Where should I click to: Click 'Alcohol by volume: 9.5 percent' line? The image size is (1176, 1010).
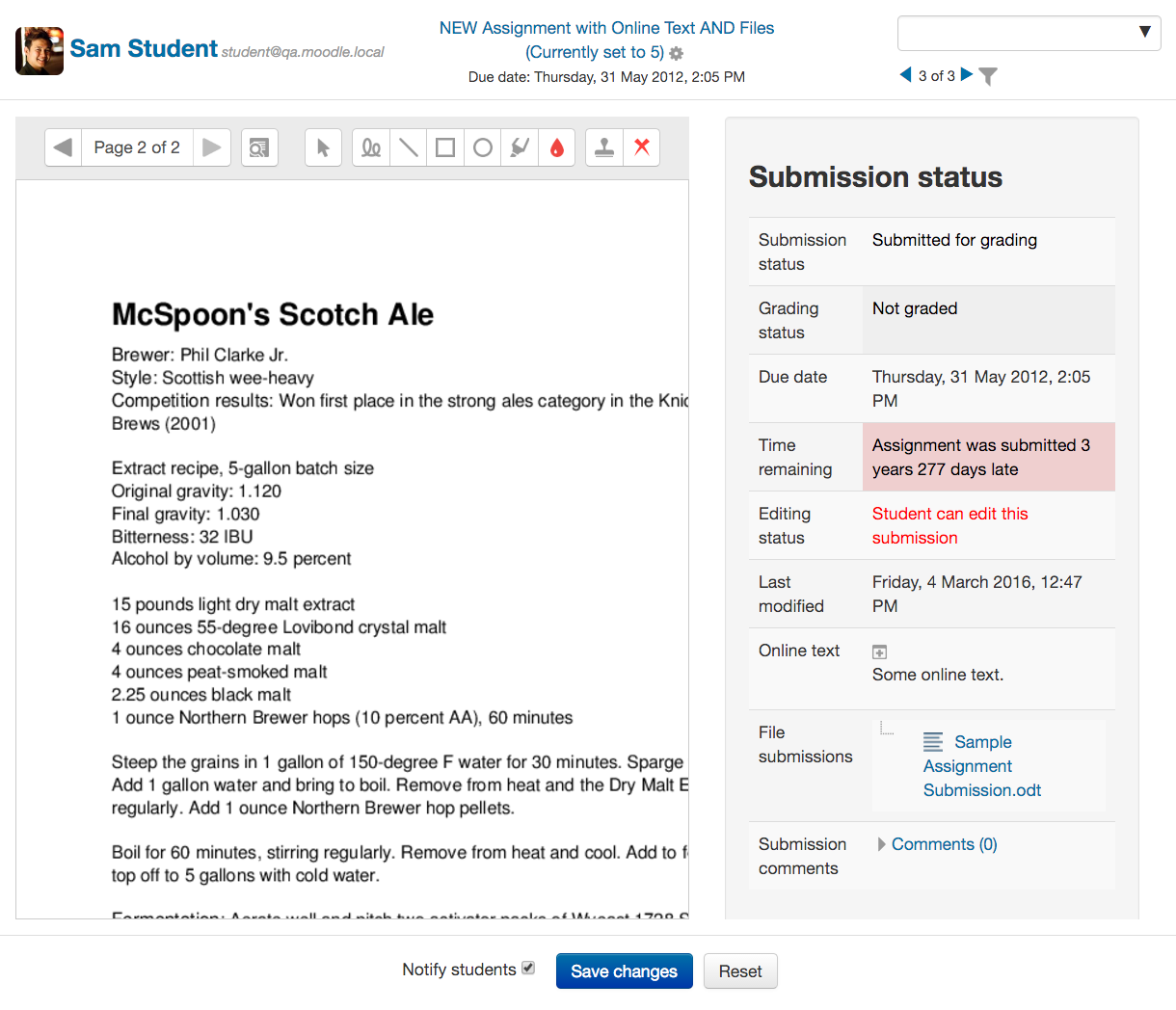tap(231, 559)
